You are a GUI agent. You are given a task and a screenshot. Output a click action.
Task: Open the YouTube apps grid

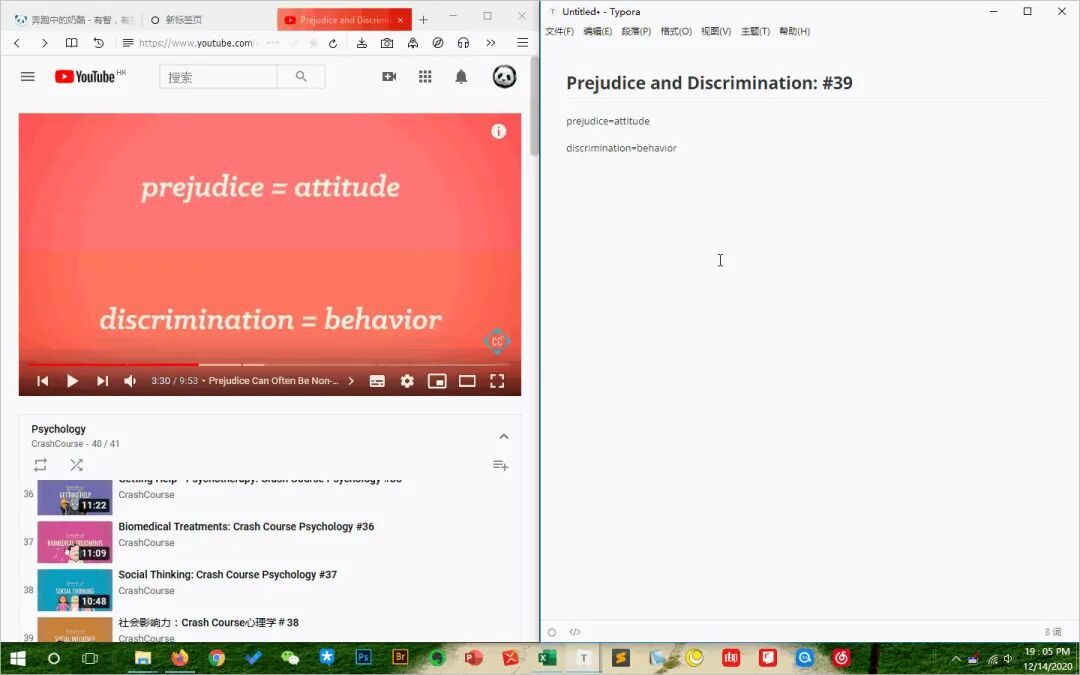pyautogui.click(x=425, y=76)
